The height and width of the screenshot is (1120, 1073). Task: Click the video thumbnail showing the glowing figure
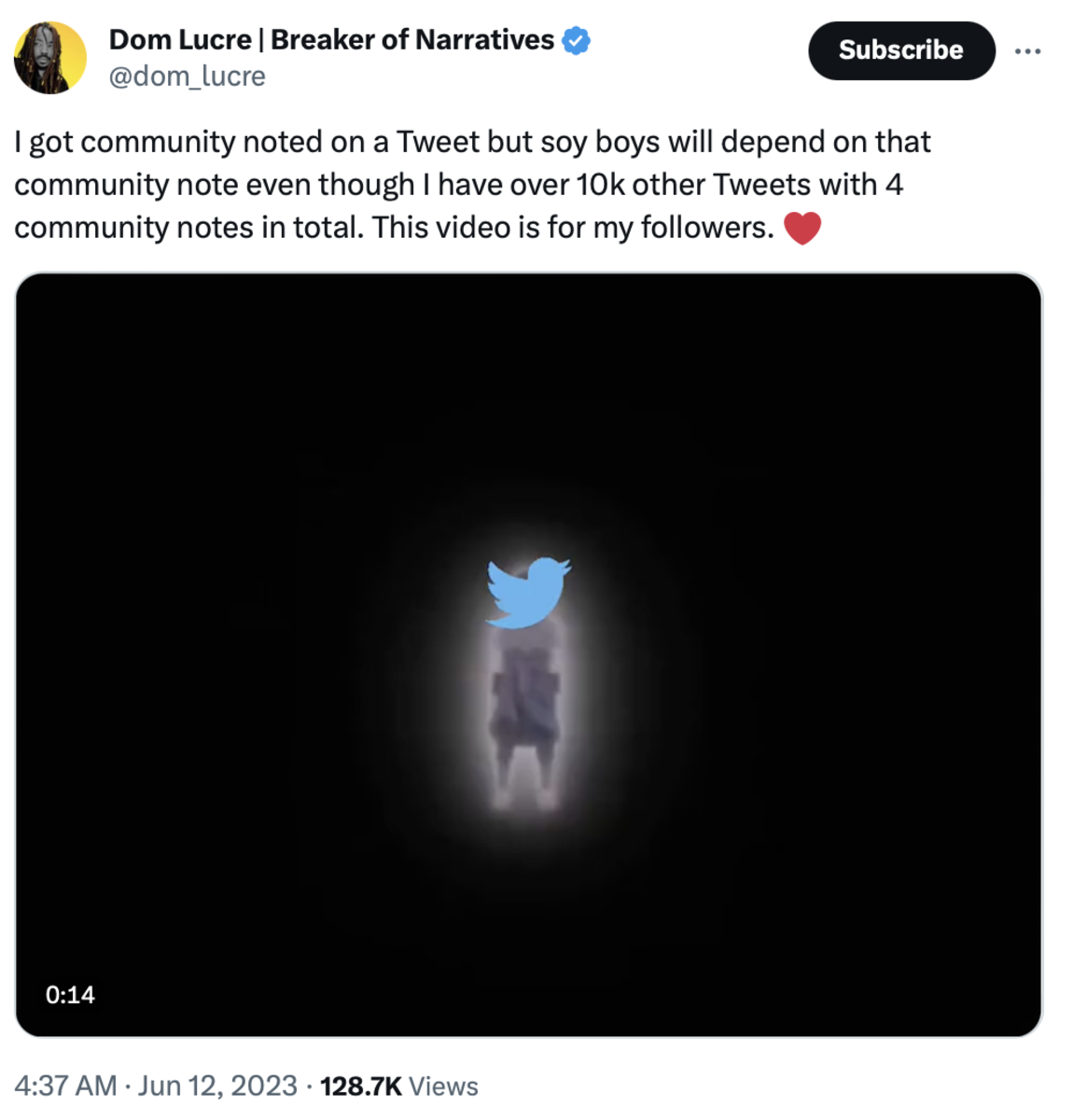pyautogui.click(x=530, y=653)
